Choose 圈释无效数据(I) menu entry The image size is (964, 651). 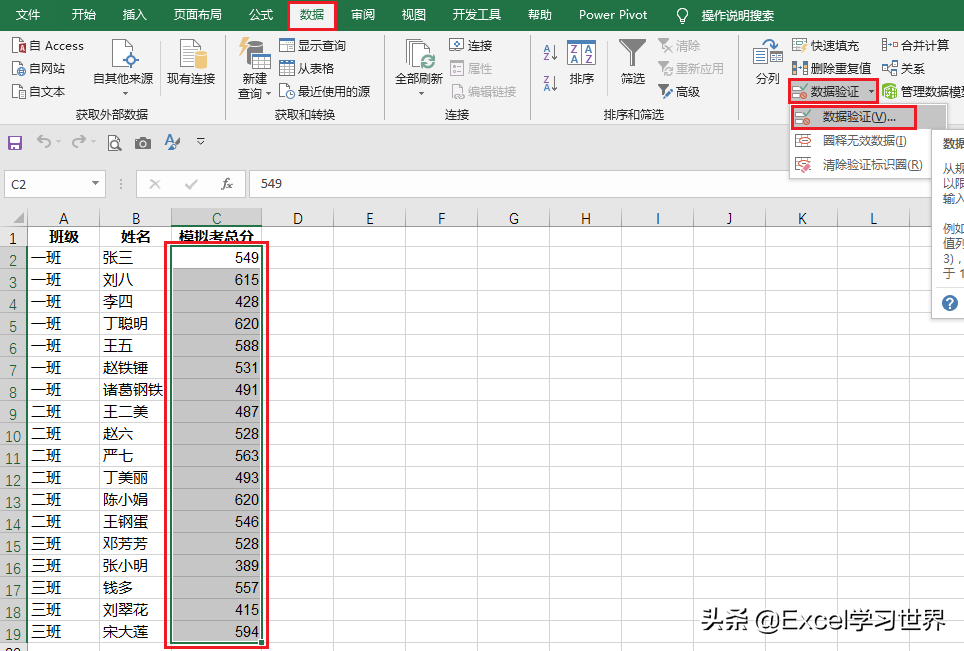tap(860, 141)
